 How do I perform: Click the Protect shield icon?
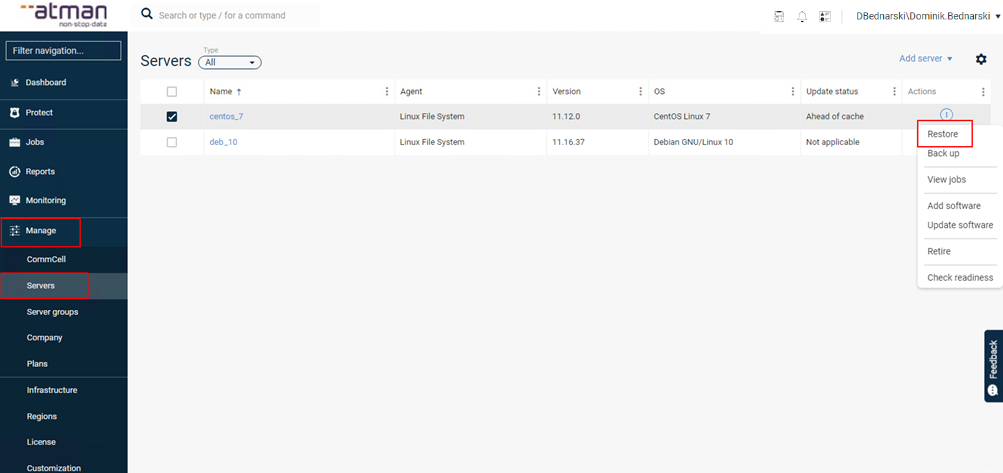[x=15, y=113]
